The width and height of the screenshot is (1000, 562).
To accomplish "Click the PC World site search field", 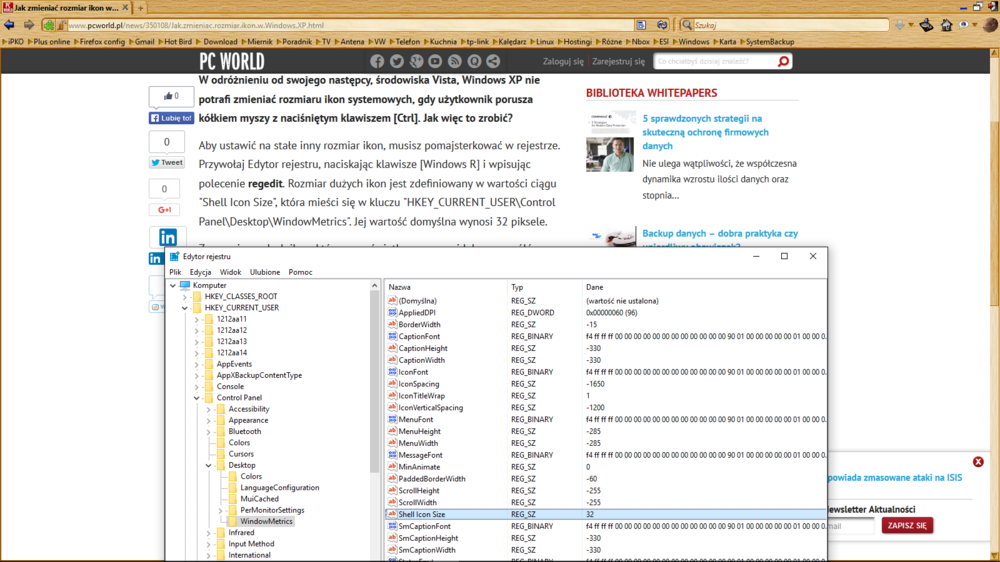I will click(x=714, y=62).
